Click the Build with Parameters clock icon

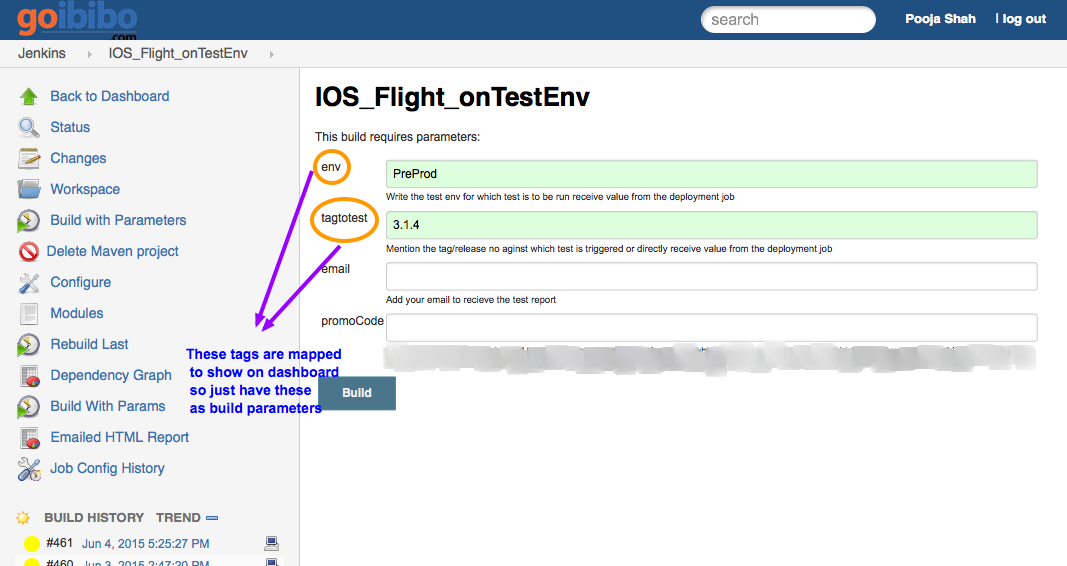28,221
